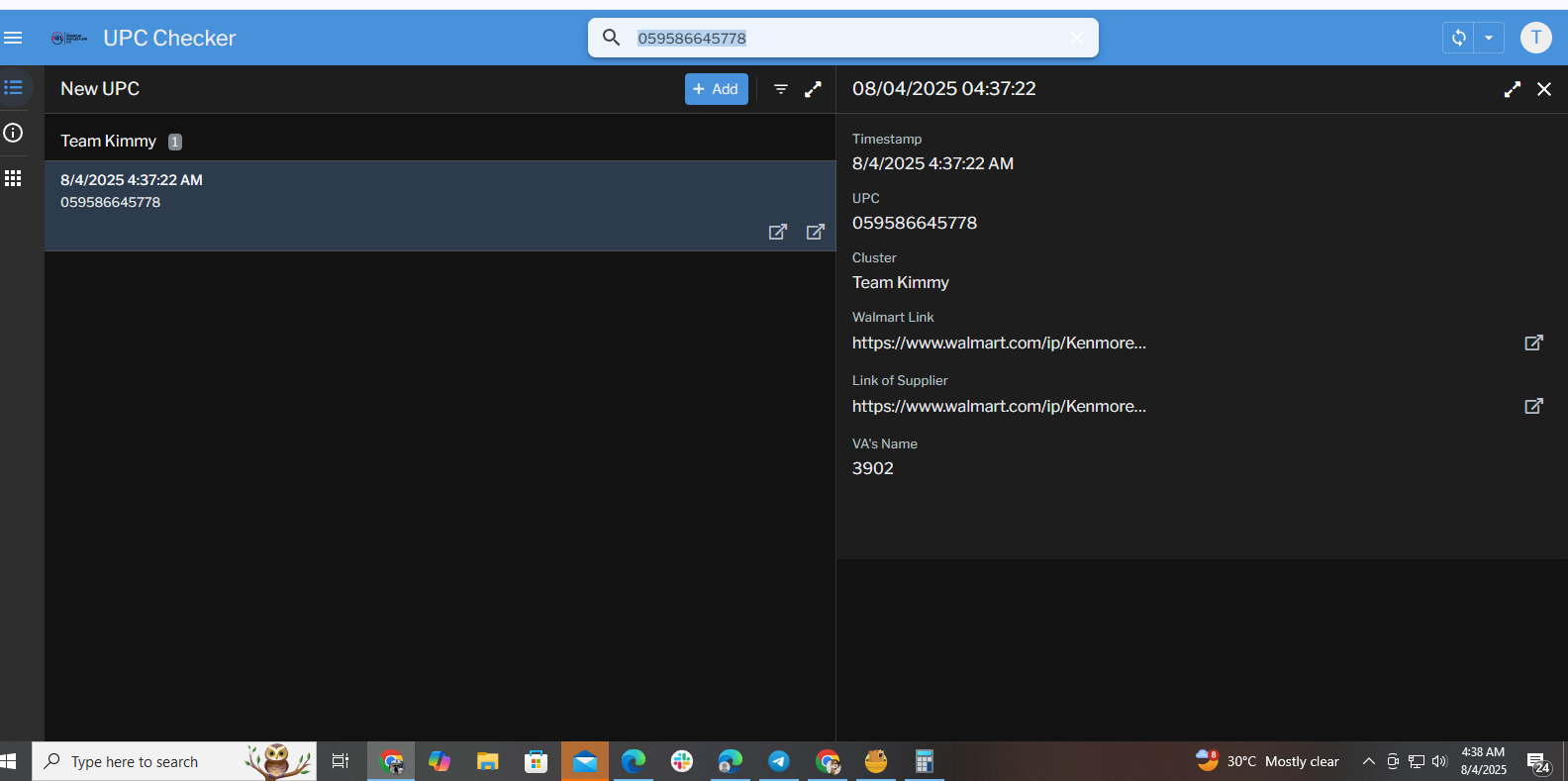The image size is (1568, 781).
Task: Open the apps grid sidebar icon
Action: (x=13, y=178)
